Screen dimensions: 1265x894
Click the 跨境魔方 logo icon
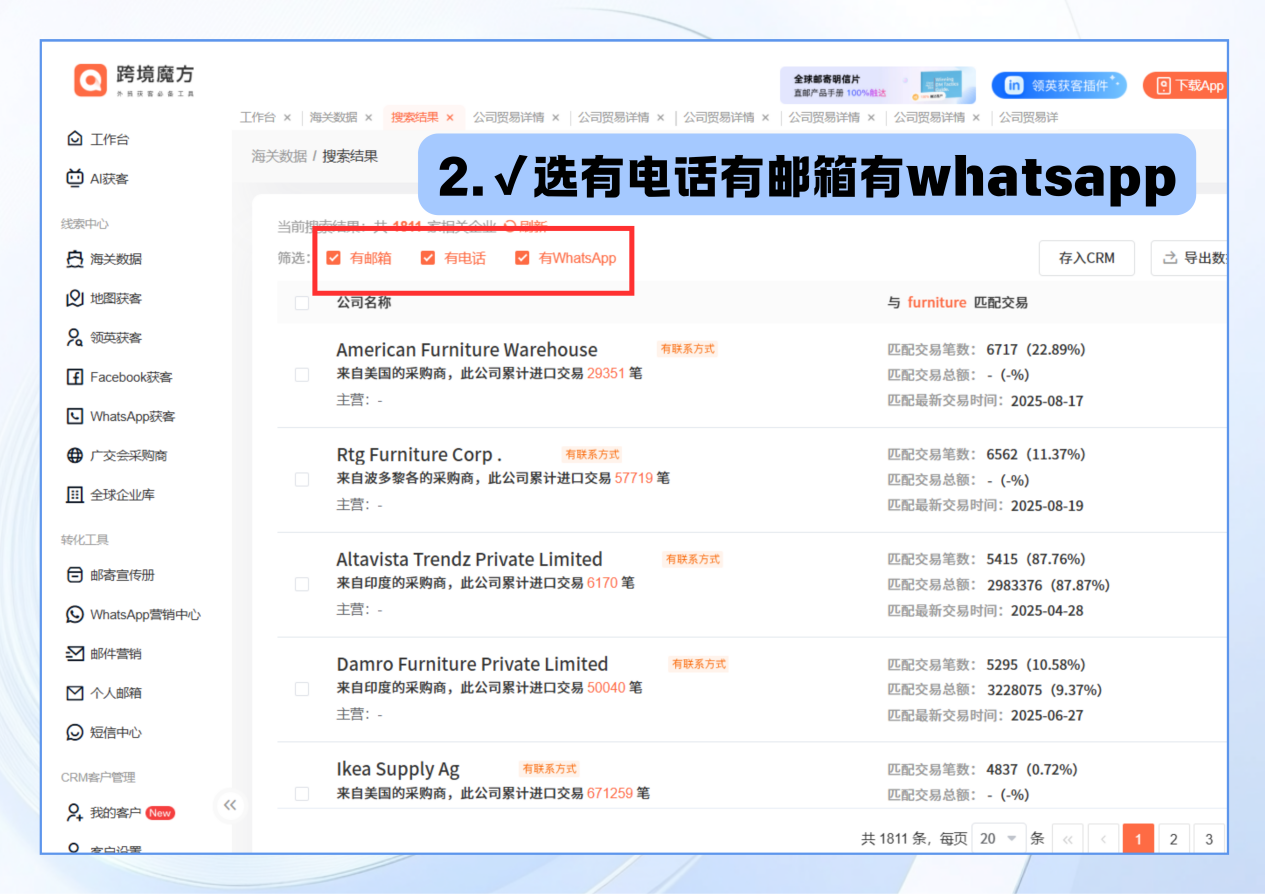(90, 80)
